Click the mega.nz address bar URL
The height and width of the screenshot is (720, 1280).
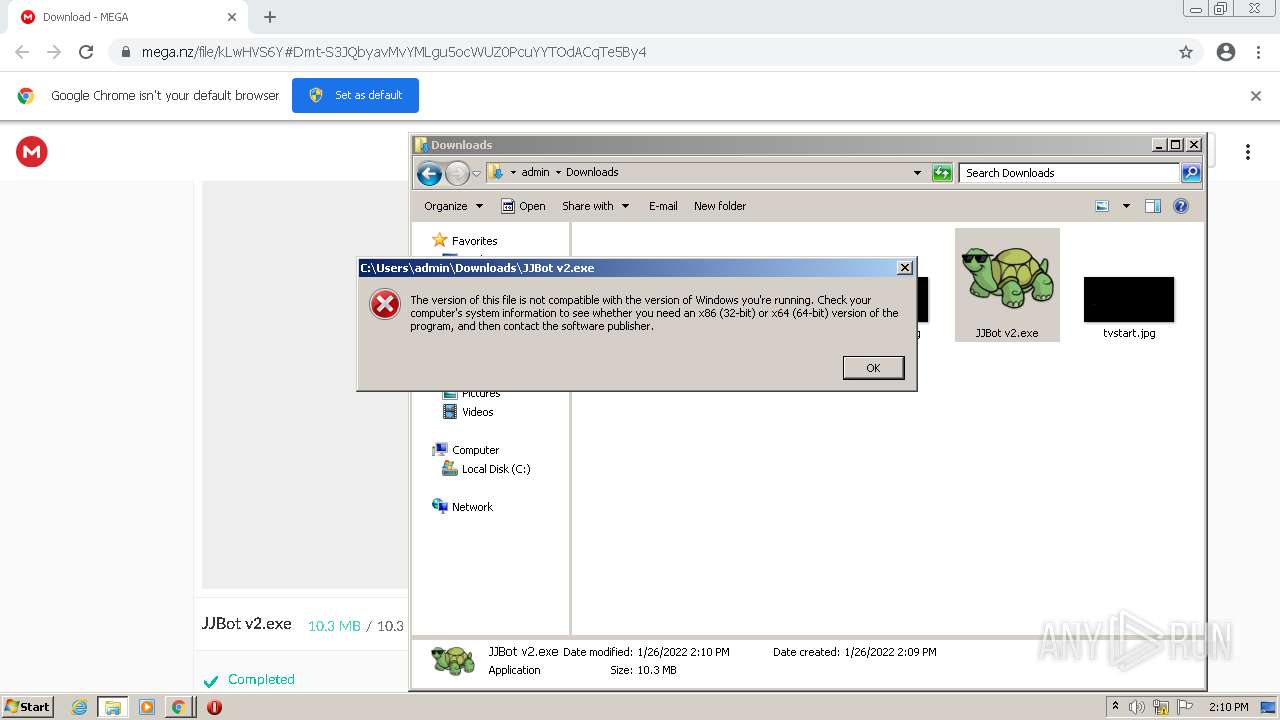tap(394, 52)
